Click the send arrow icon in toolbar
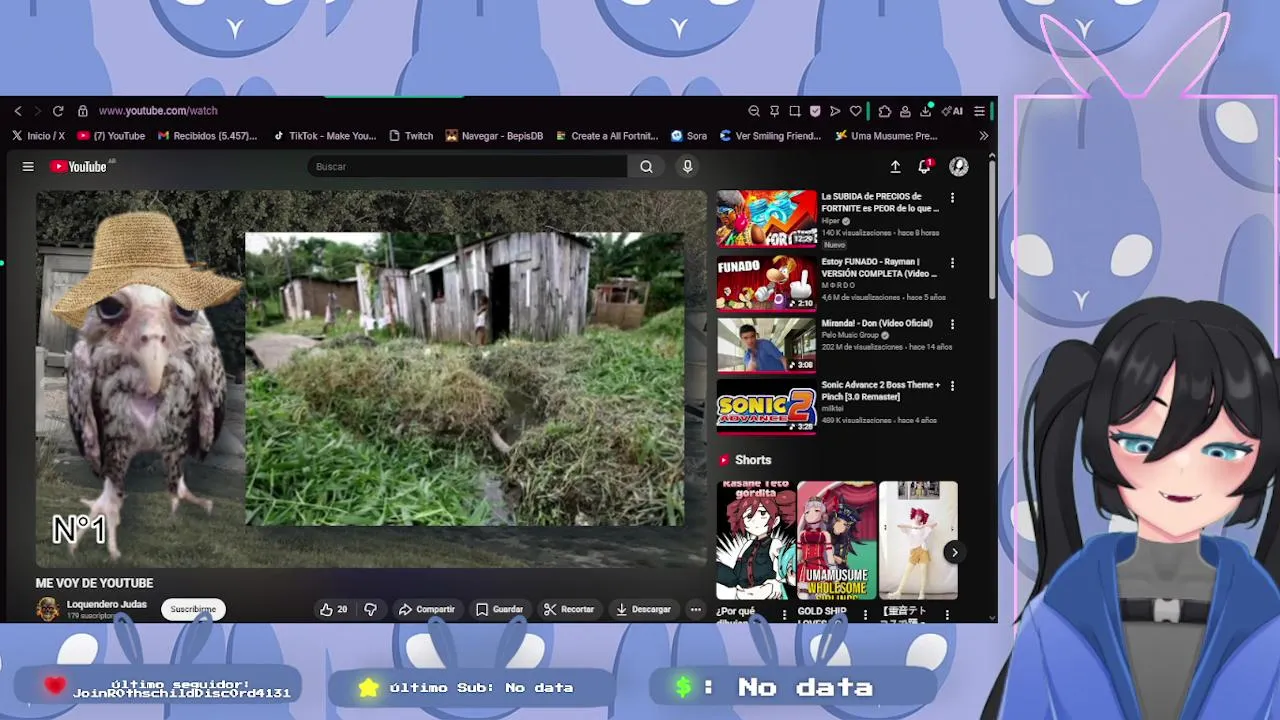This screenshot has width=1280, height=720. tap(835, 111)
